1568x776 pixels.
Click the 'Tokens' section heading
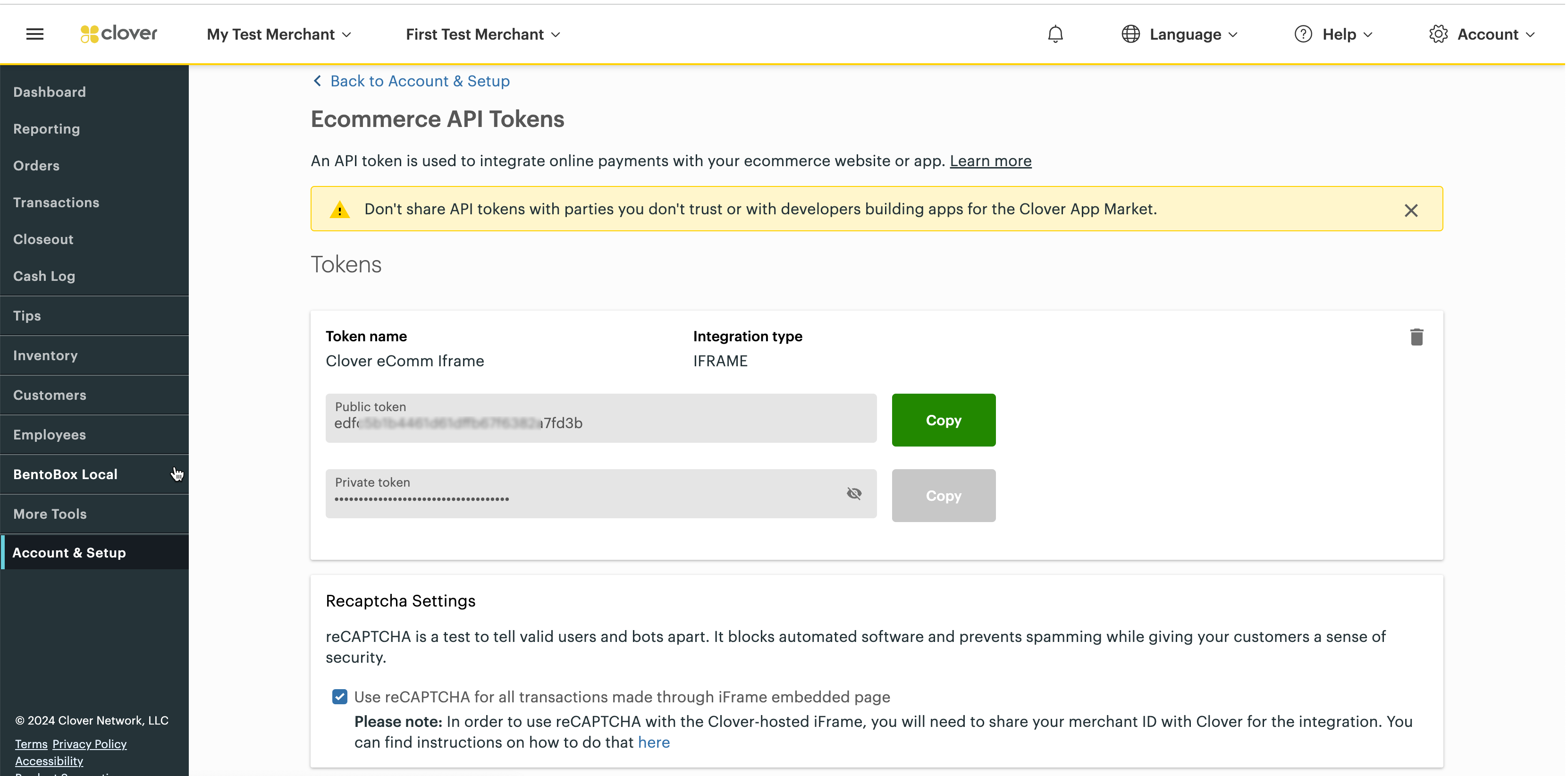pyautogui.click(x=346, y=265)
